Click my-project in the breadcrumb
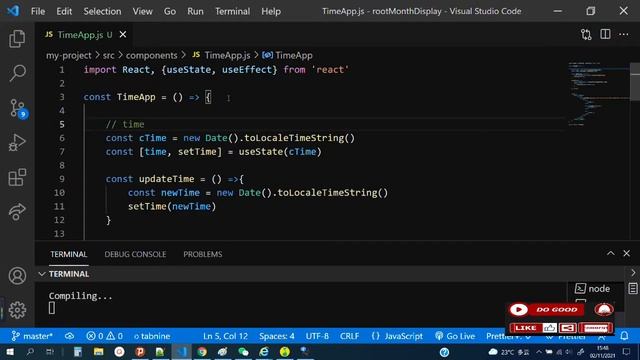640x360 pixels. [x=69, y=55]
